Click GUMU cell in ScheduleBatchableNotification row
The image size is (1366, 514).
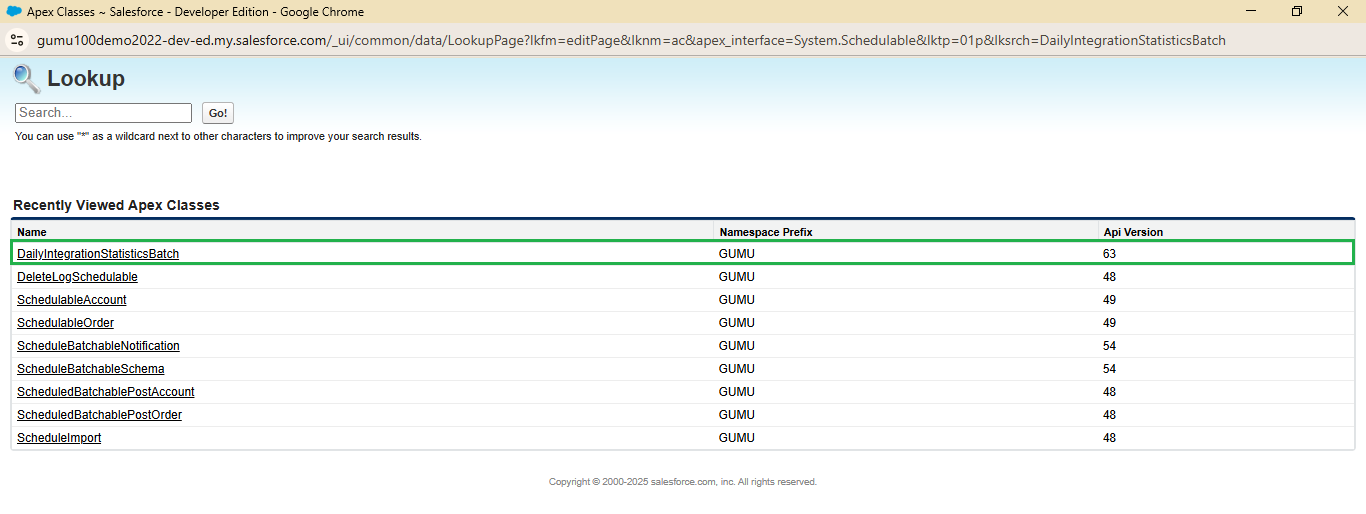point(737,346)
